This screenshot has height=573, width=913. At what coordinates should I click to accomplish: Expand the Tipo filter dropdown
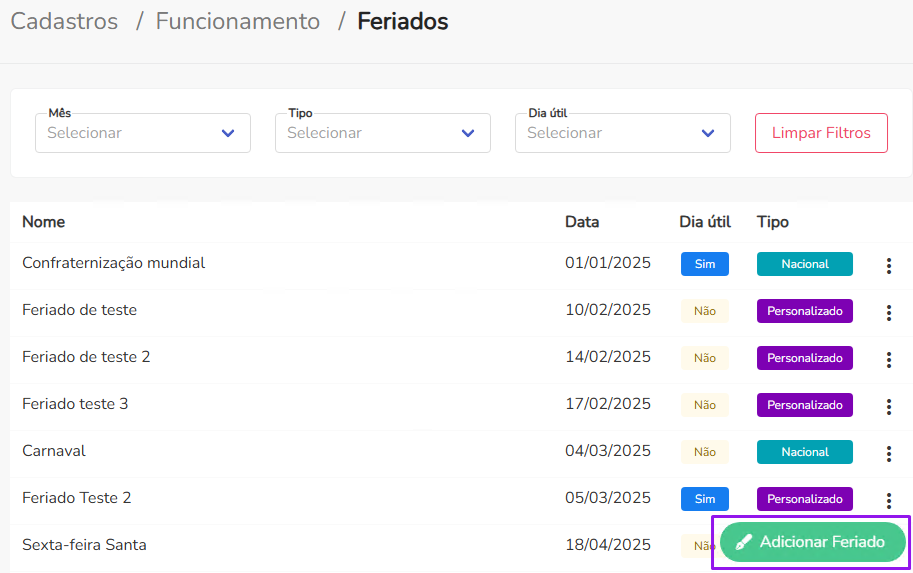[382, 133]
